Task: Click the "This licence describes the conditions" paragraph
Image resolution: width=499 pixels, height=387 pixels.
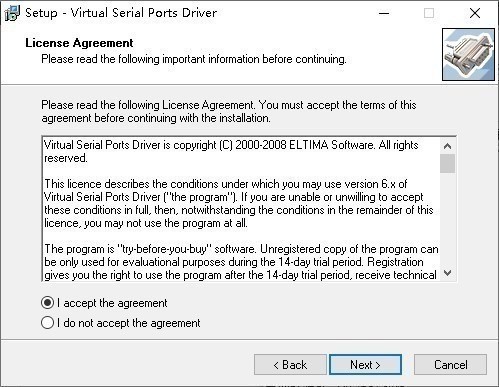Action: (x=239, y=203)
